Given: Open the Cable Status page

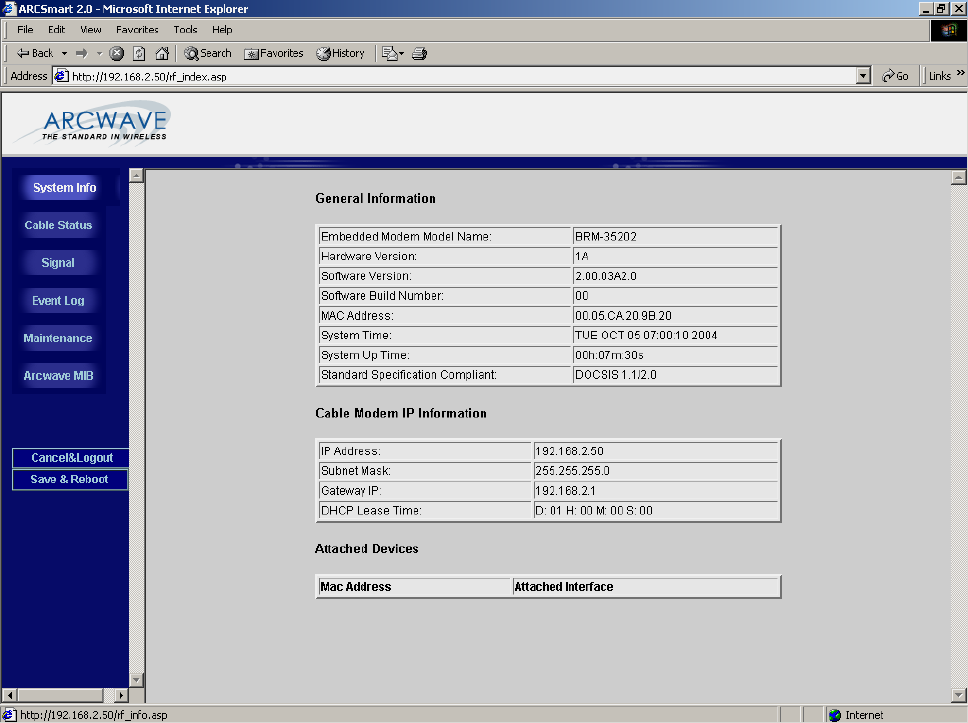Looking at the screenshot, I should 58,225.
